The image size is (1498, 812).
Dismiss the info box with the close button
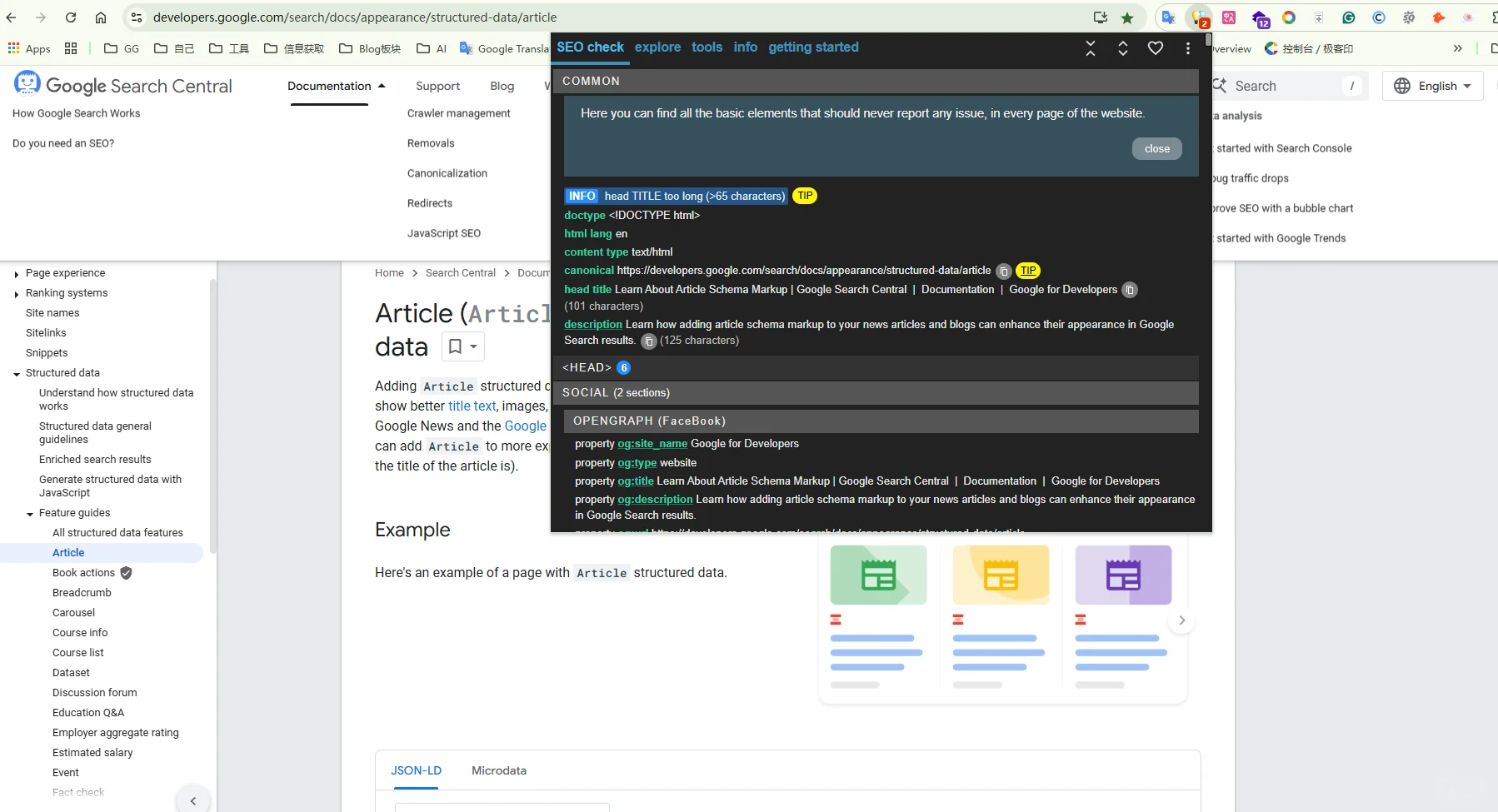tap(1157, 149)
